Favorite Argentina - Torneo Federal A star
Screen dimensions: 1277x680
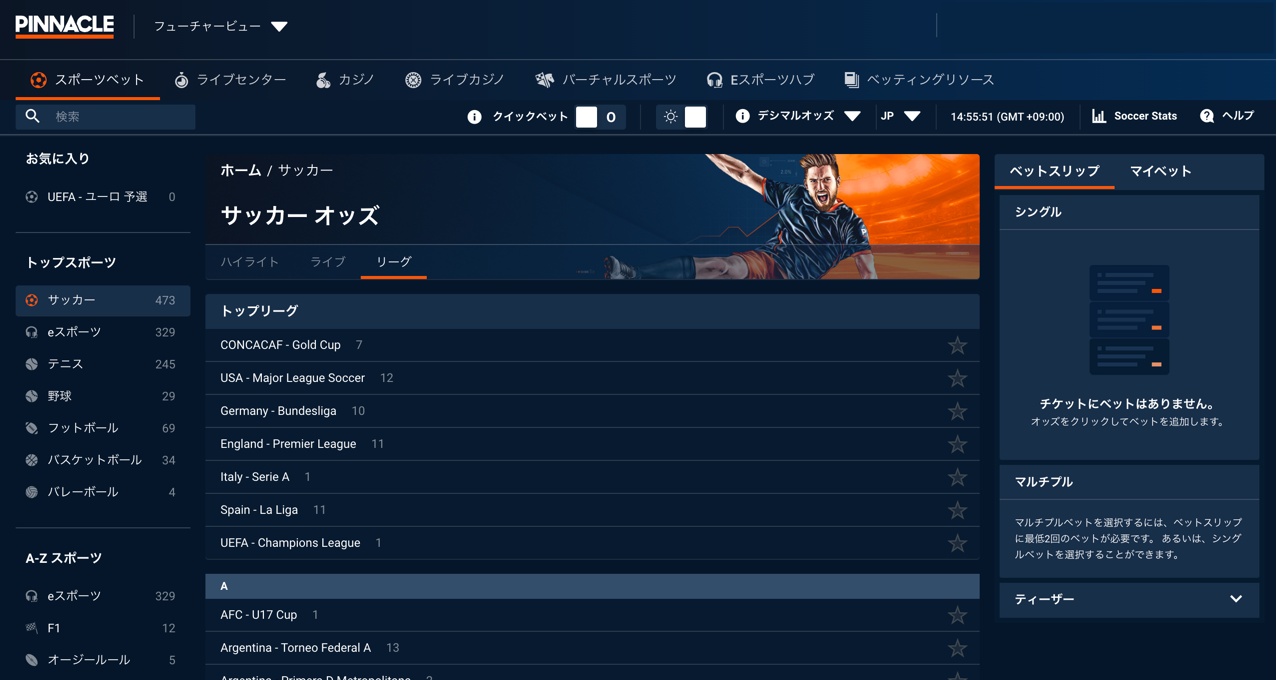957,648
